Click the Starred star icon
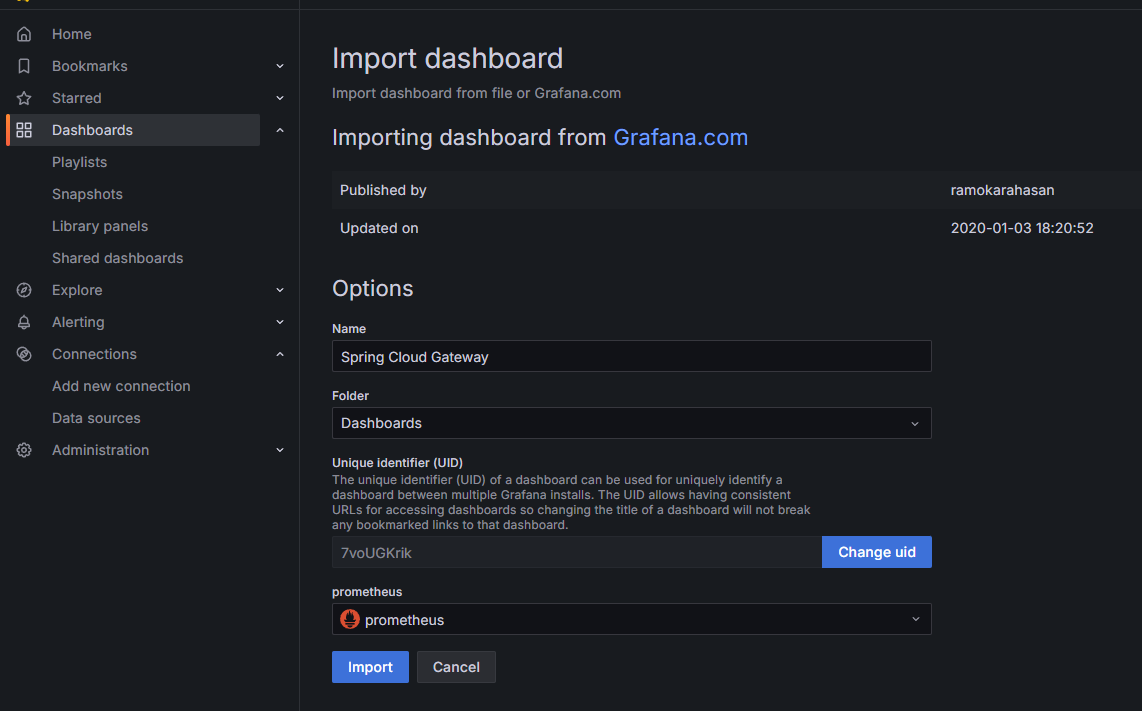The width and height of the screenshot is (1142, 711). pos(24,98)
